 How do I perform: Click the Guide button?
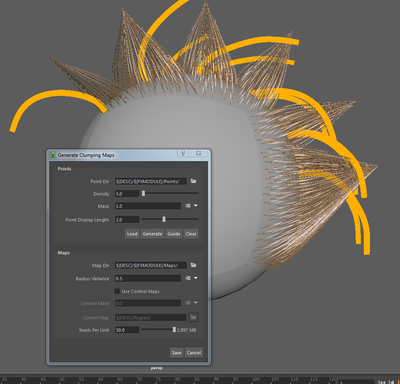pos(174,234)
